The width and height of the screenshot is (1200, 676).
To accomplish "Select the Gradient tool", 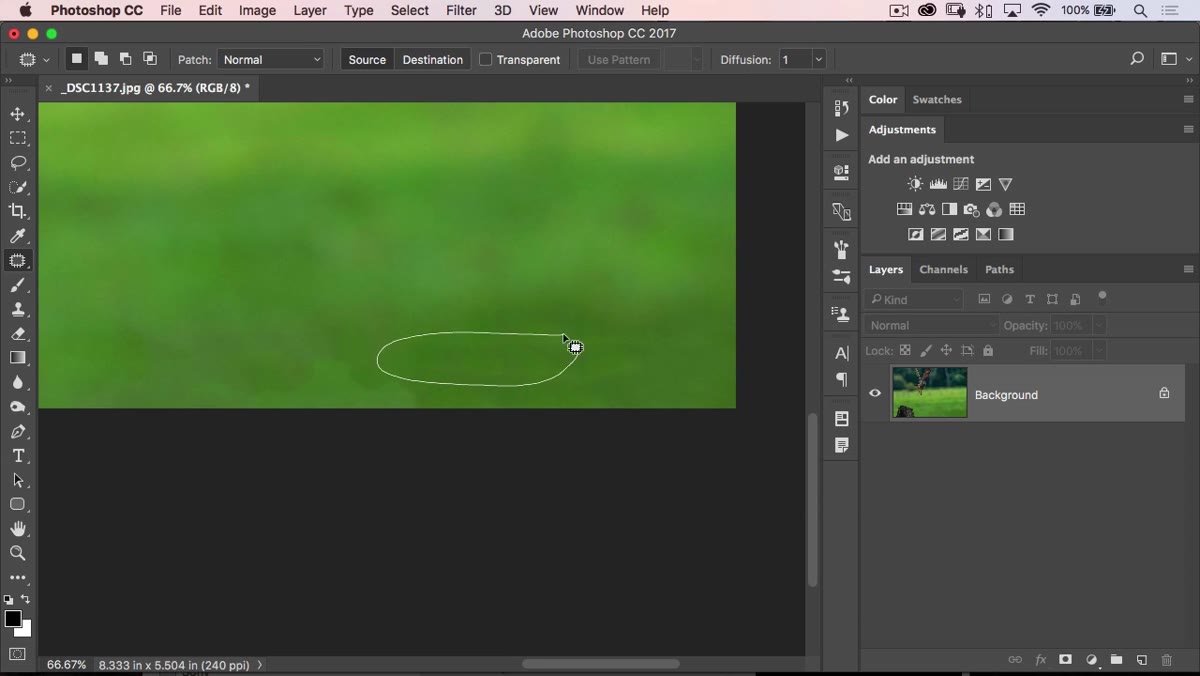I will click(18, 358).
